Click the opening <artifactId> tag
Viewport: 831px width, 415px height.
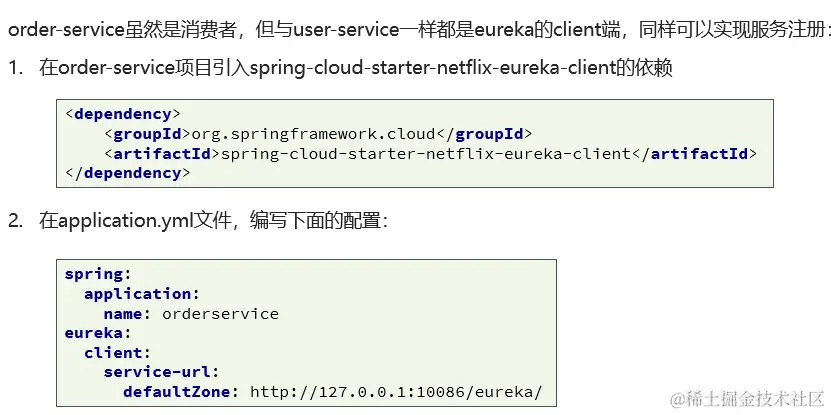160,153
